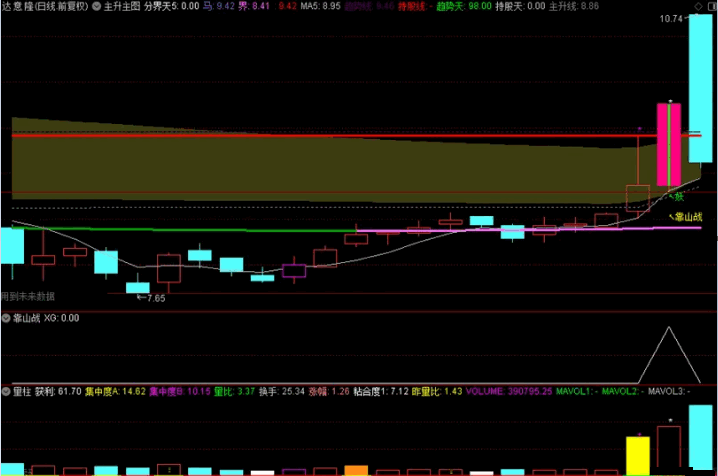Click the MAVOL2 label
718x476 pixels.
click(623, 392)
